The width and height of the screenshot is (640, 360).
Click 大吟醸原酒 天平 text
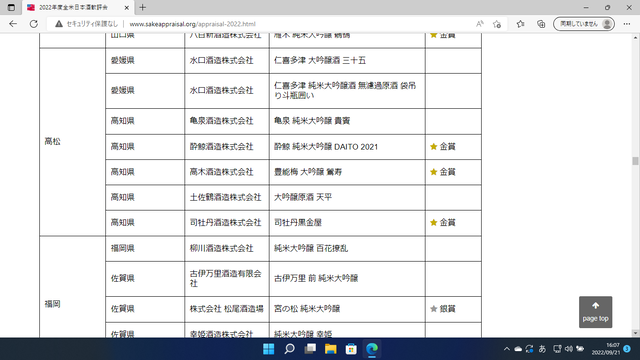[x=303, y=197]
